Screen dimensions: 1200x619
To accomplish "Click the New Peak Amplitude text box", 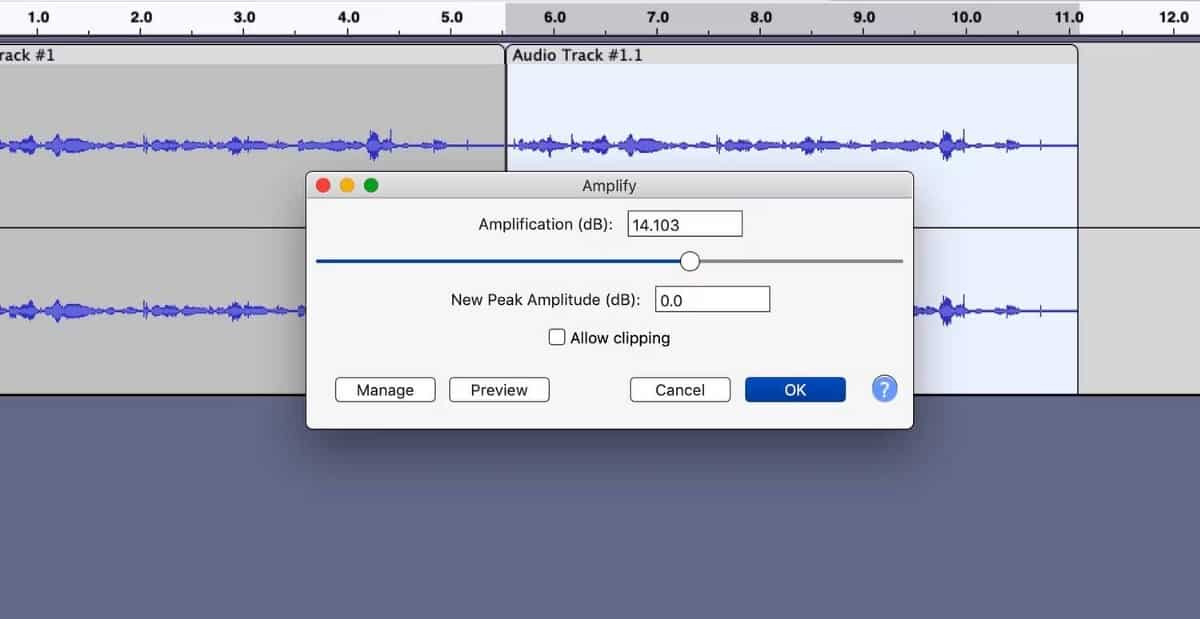I will (712, 298).
